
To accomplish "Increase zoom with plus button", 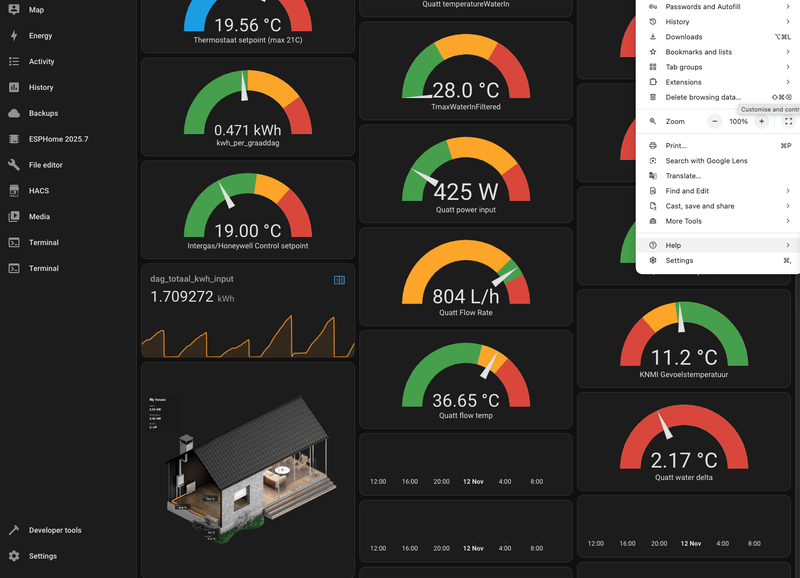I will pyautogui.click(x=761, y=121).
